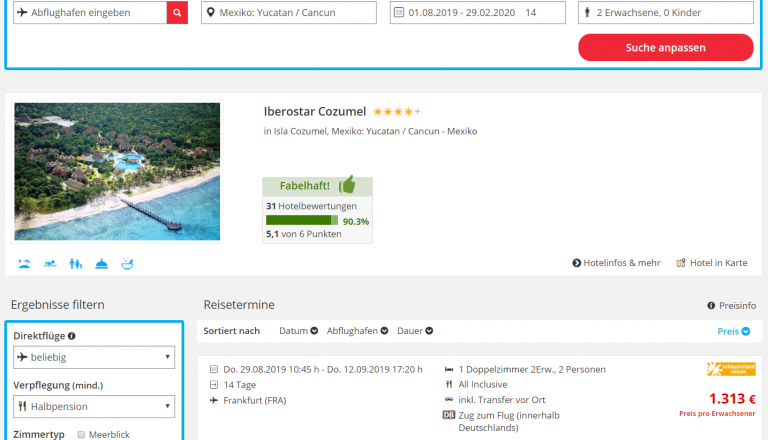Click the transfer bus icon in the offer
Image resolution: width=768 pixels, height=440 pixels.
[x=449, y=400]
